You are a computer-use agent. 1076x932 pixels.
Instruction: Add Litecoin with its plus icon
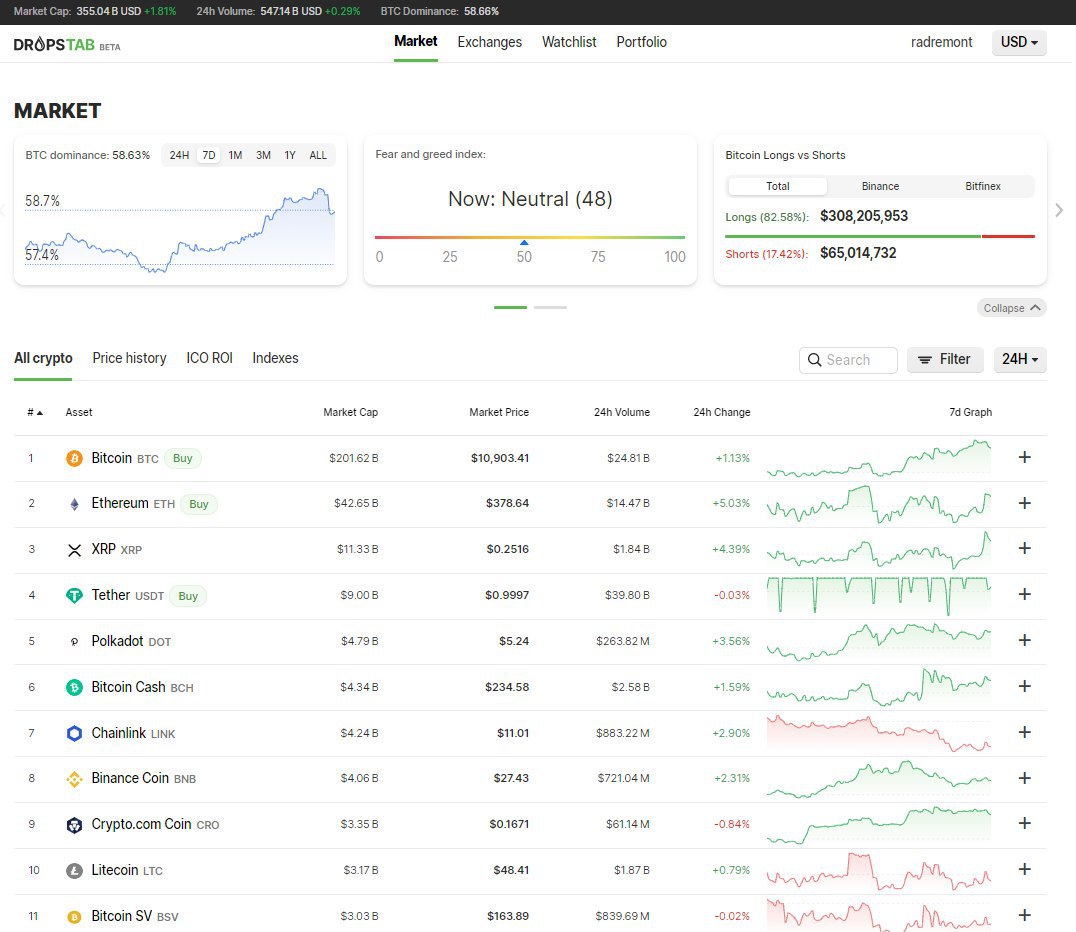point(1025,869)
